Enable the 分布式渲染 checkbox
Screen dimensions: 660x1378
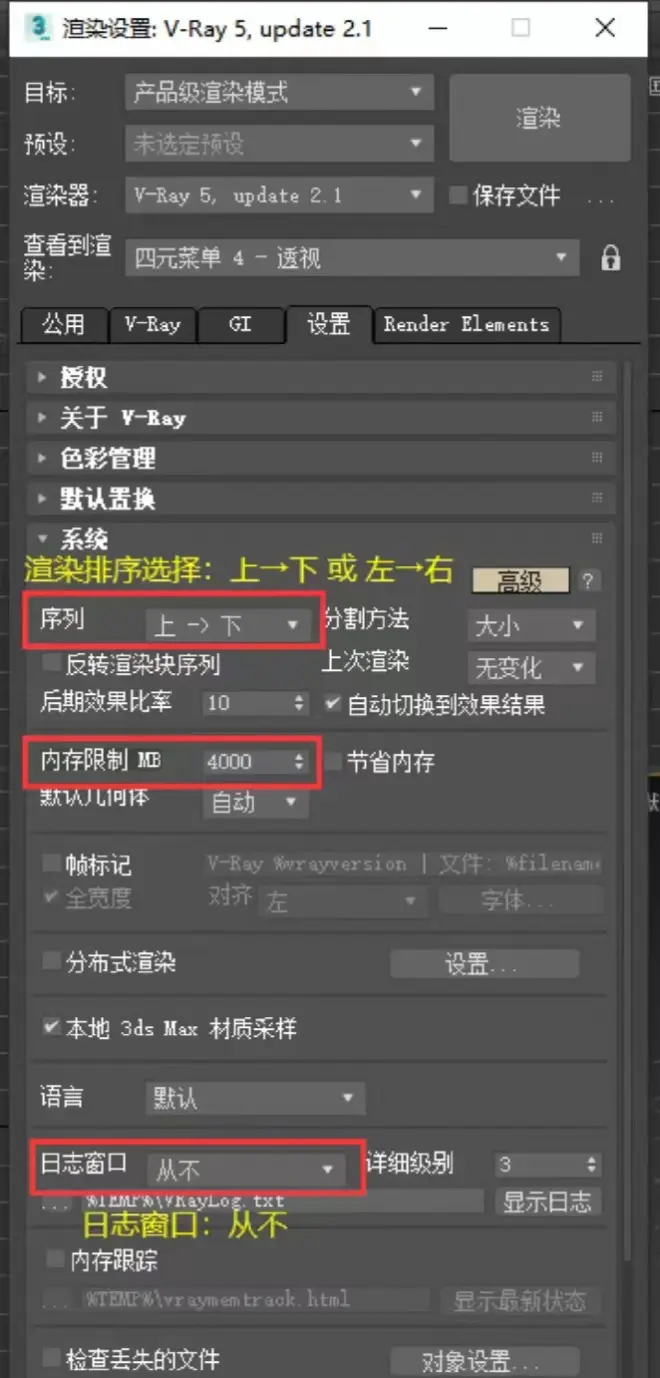[51, 962]
